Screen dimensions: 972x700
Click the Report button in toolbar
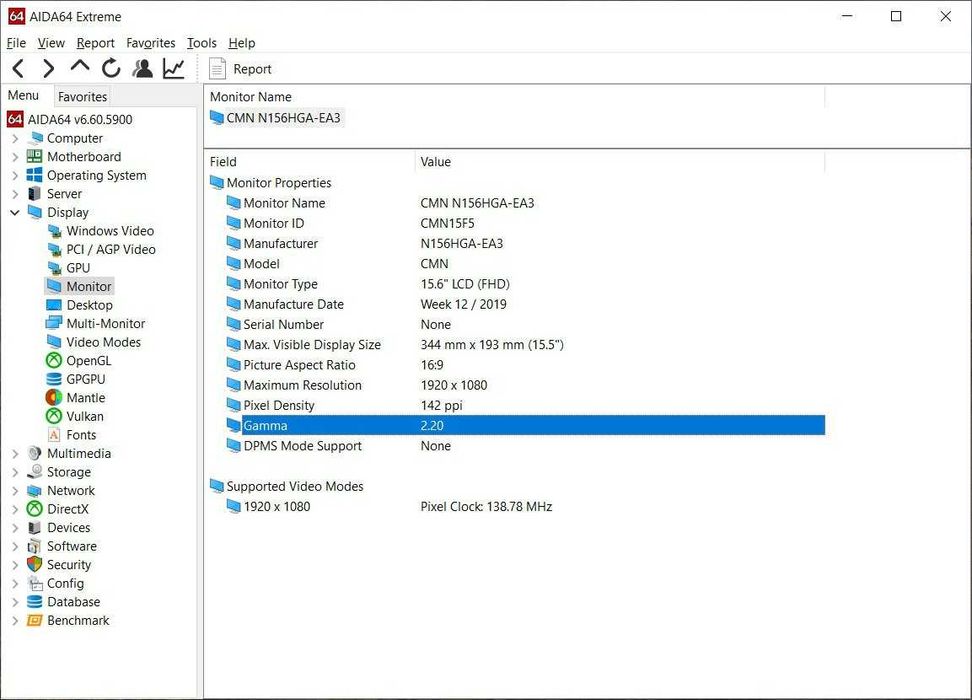tap(241, 69)
